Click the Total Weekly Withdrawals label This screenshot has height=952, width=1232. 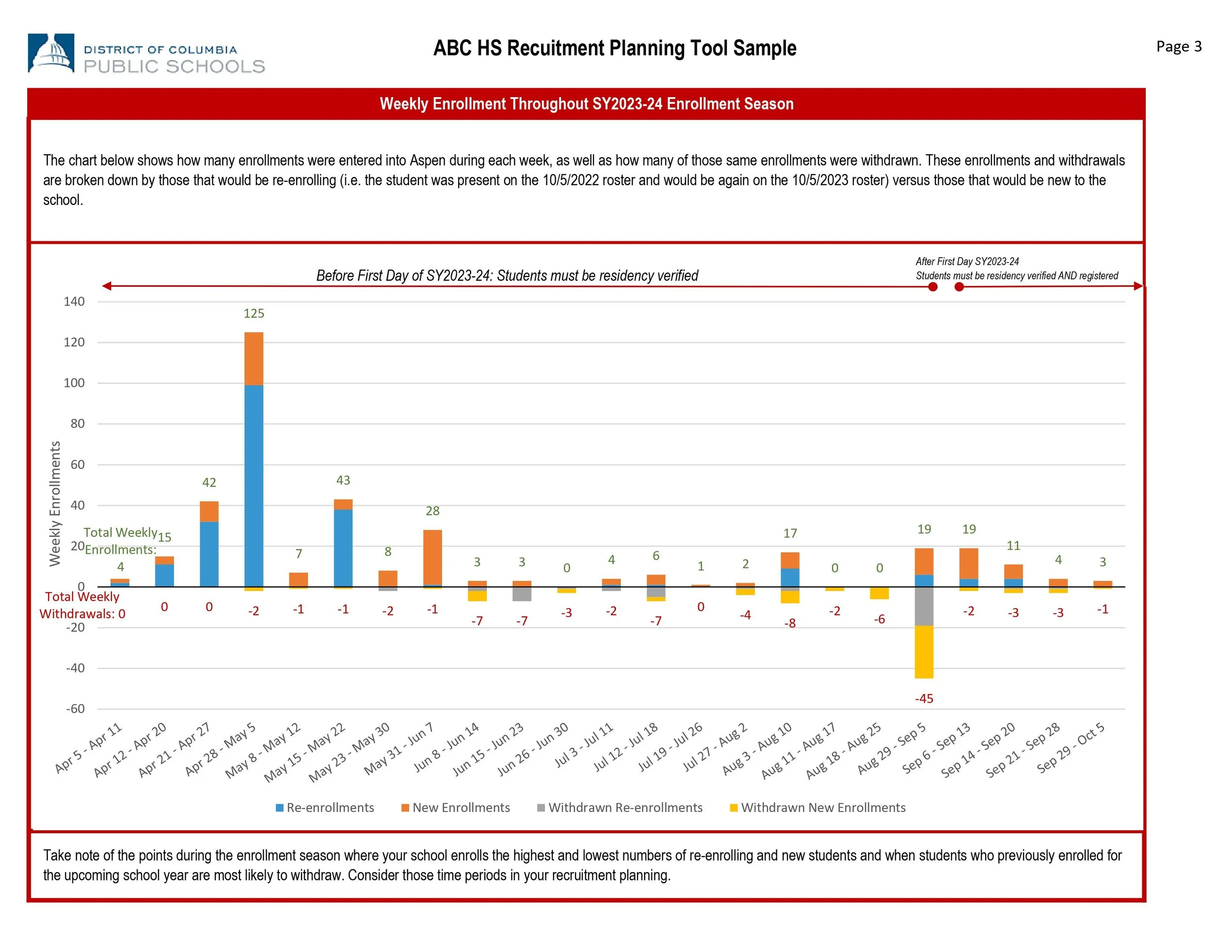[82, 605]
